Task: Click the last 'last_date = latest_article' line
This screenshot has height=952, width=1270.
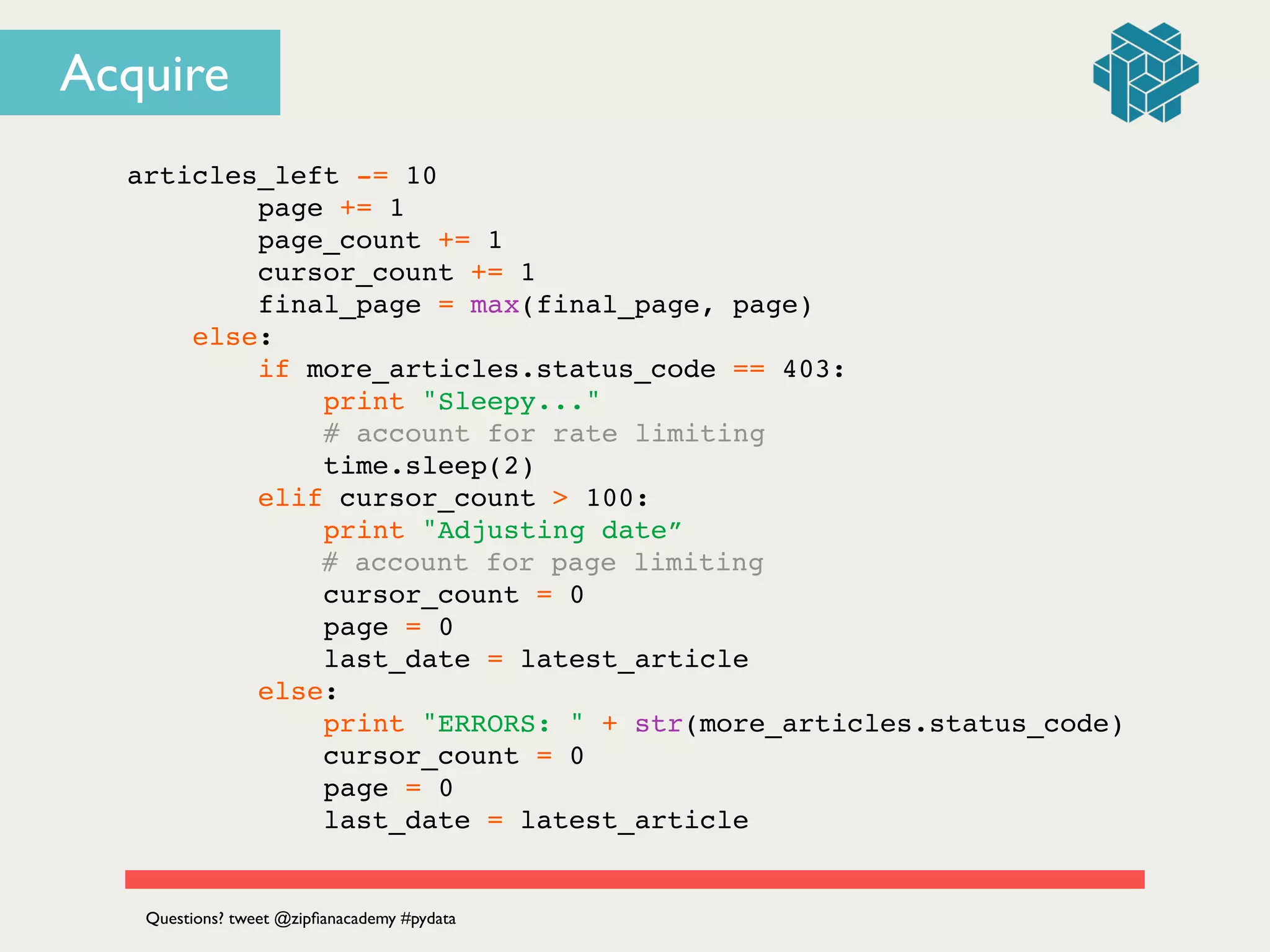Action: [536, 821]
